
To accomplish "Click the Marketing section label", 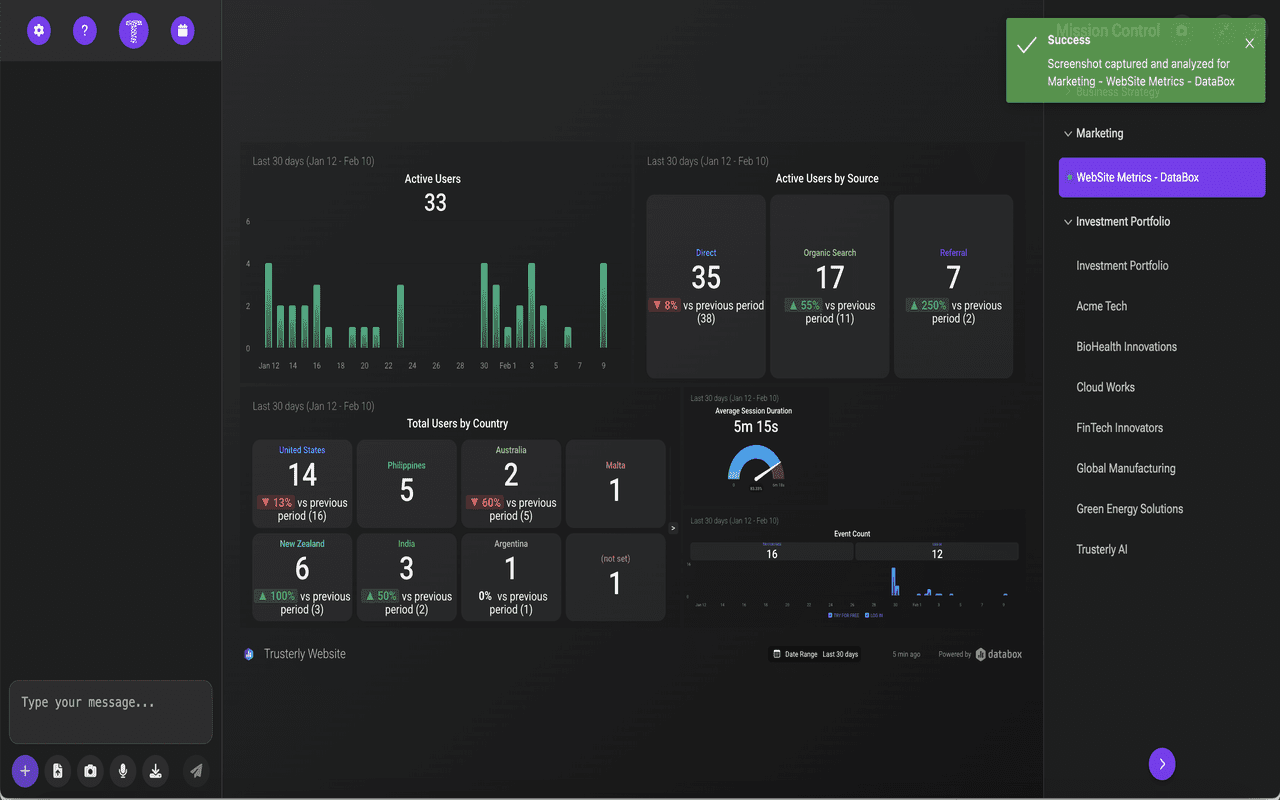I will (1099, 133).
